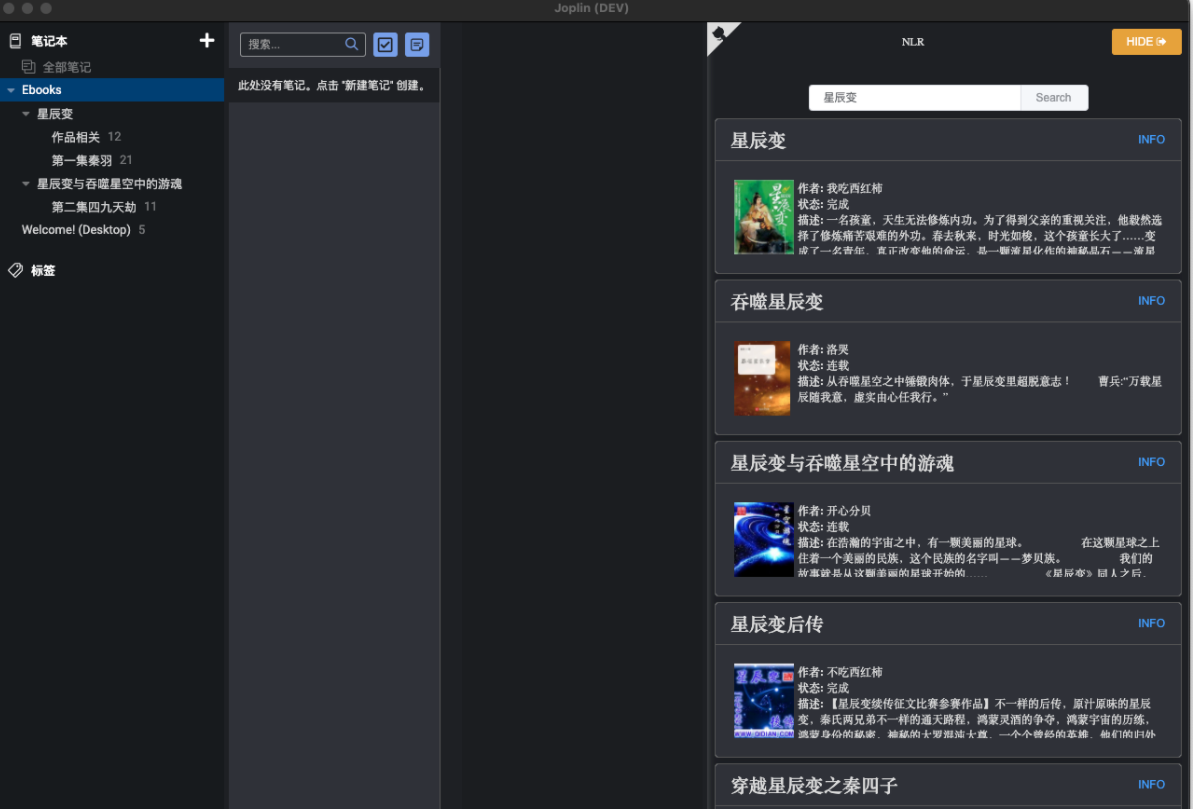Collapse 星辰变与吞噬星空中的游魂 notebook arrow
Viewport: 1193px width, 809px height.
tap(26, 183)
